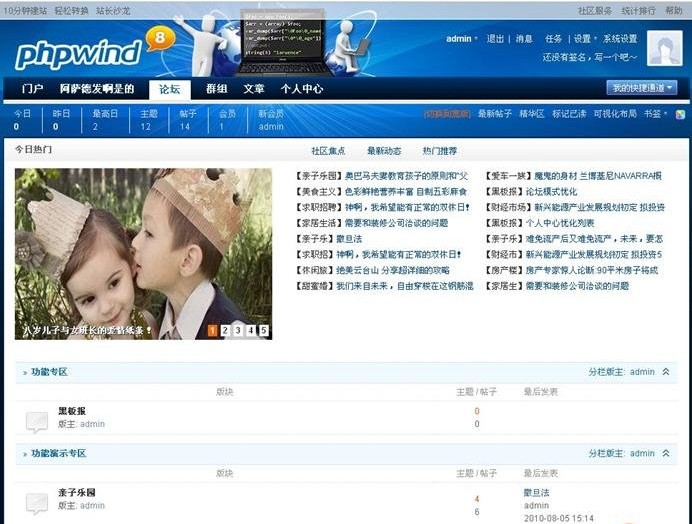
Task: Collapse the 功能演示专区 section with chevron
Action: tap(666, 453)
